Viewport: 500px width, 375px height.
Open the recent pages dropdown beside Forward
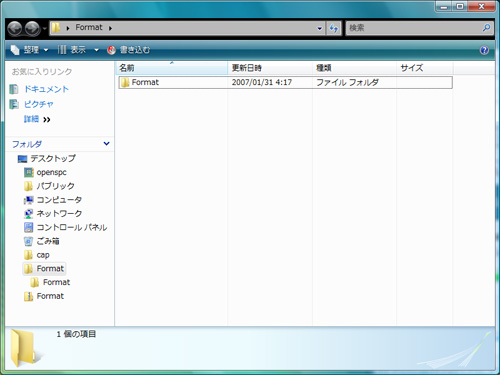click(44, 29)
